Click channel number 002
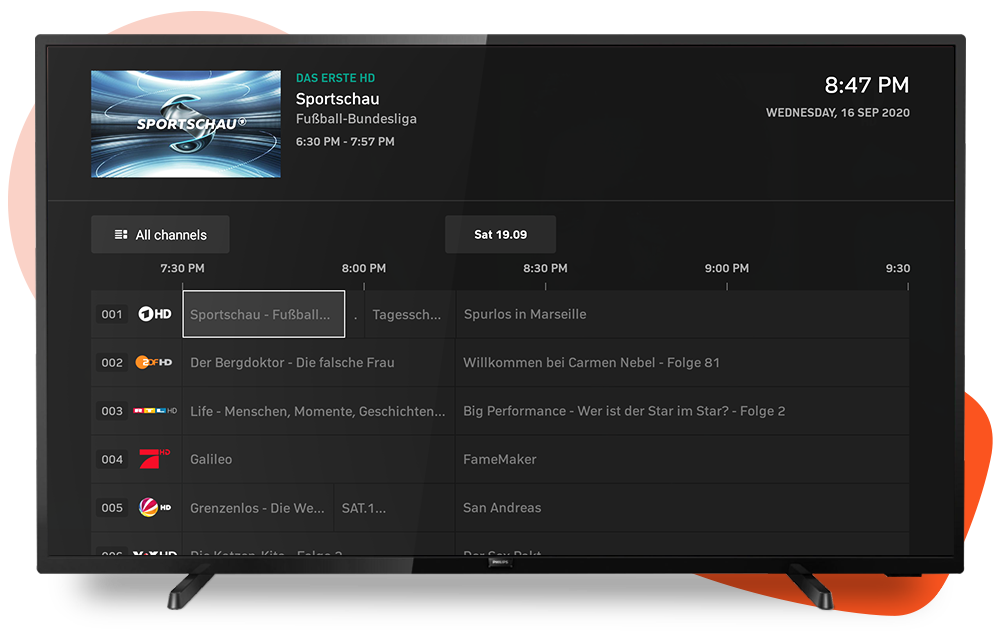 pos(112,362)
